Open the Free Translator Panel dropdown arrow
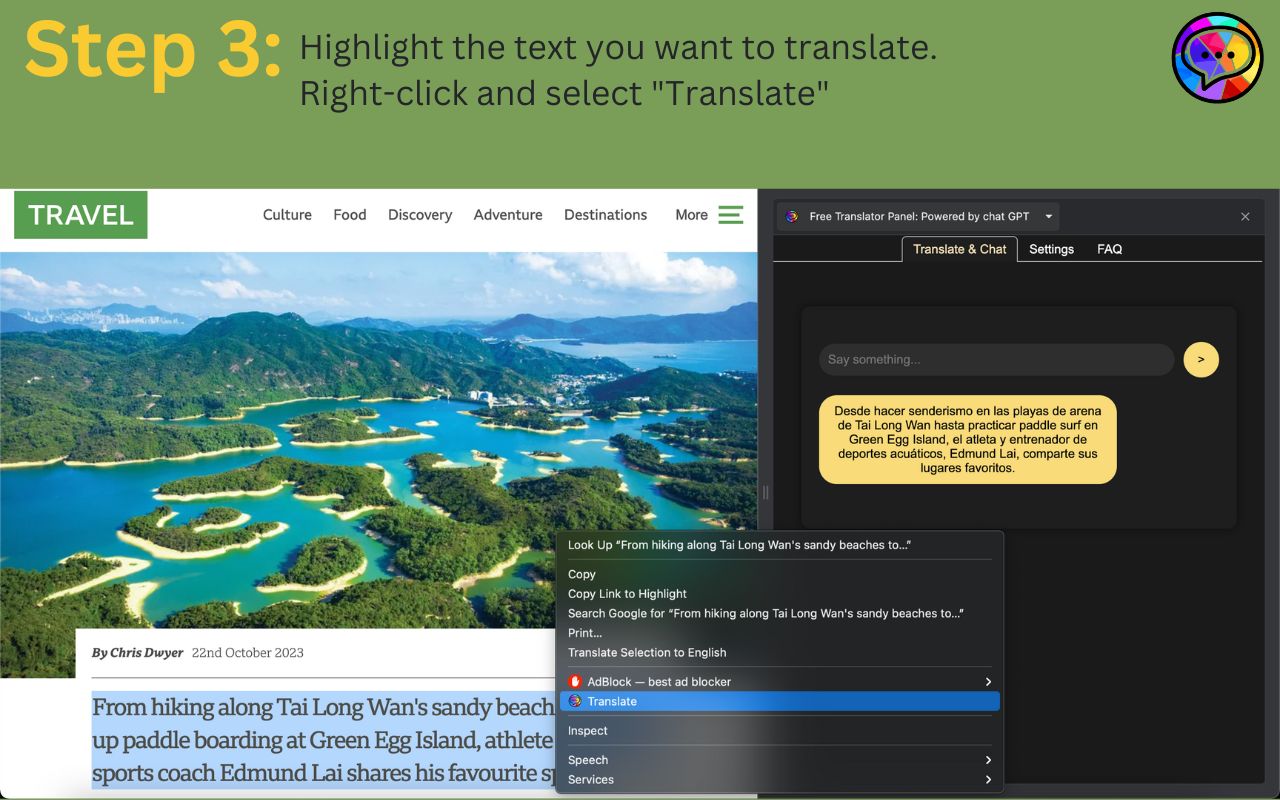 pos(1048,216)
